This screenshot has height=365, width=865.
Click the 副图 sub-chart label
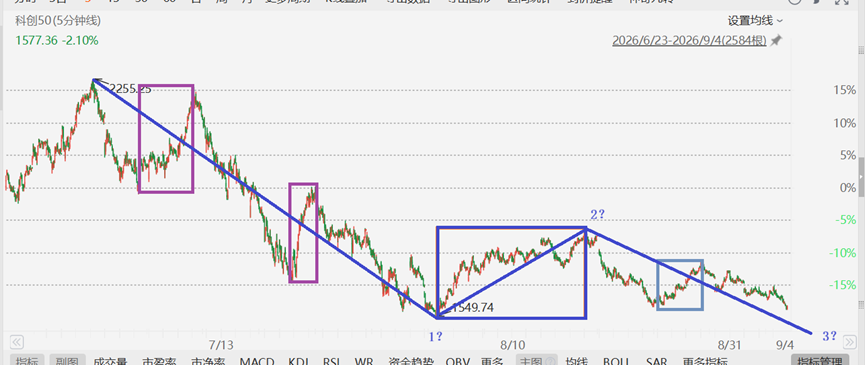(x=68, y=361)
